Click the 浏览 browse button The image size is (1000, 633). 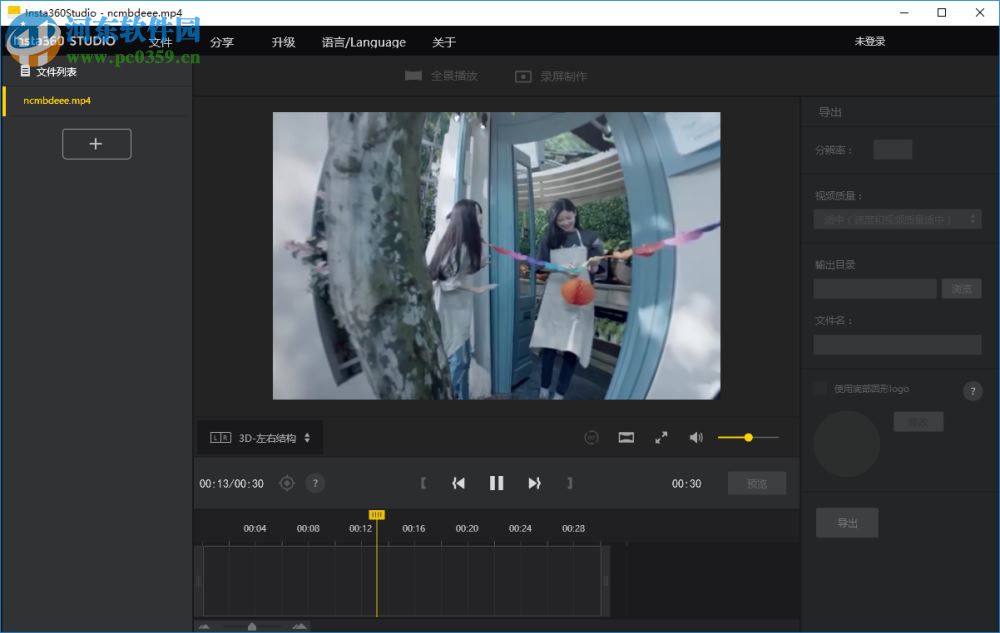(x=961, y=288)
